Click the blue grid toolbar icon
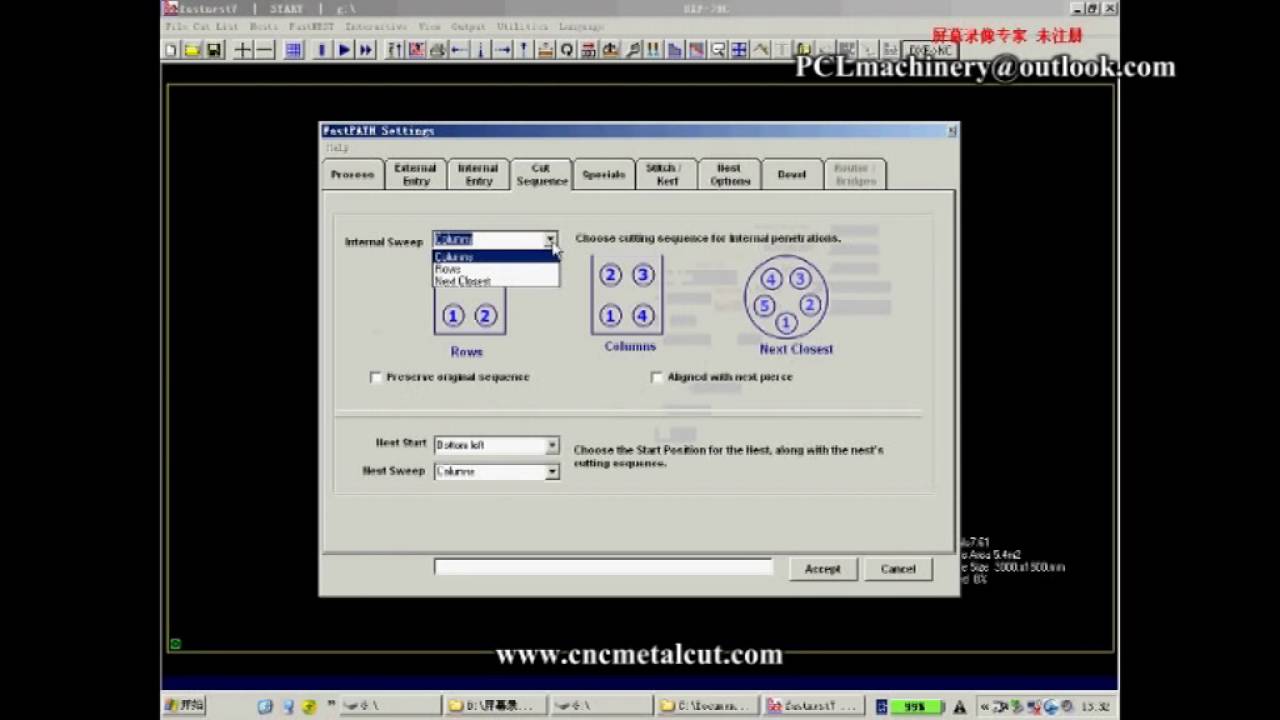The image size is (1280, 720). (293, 49)
